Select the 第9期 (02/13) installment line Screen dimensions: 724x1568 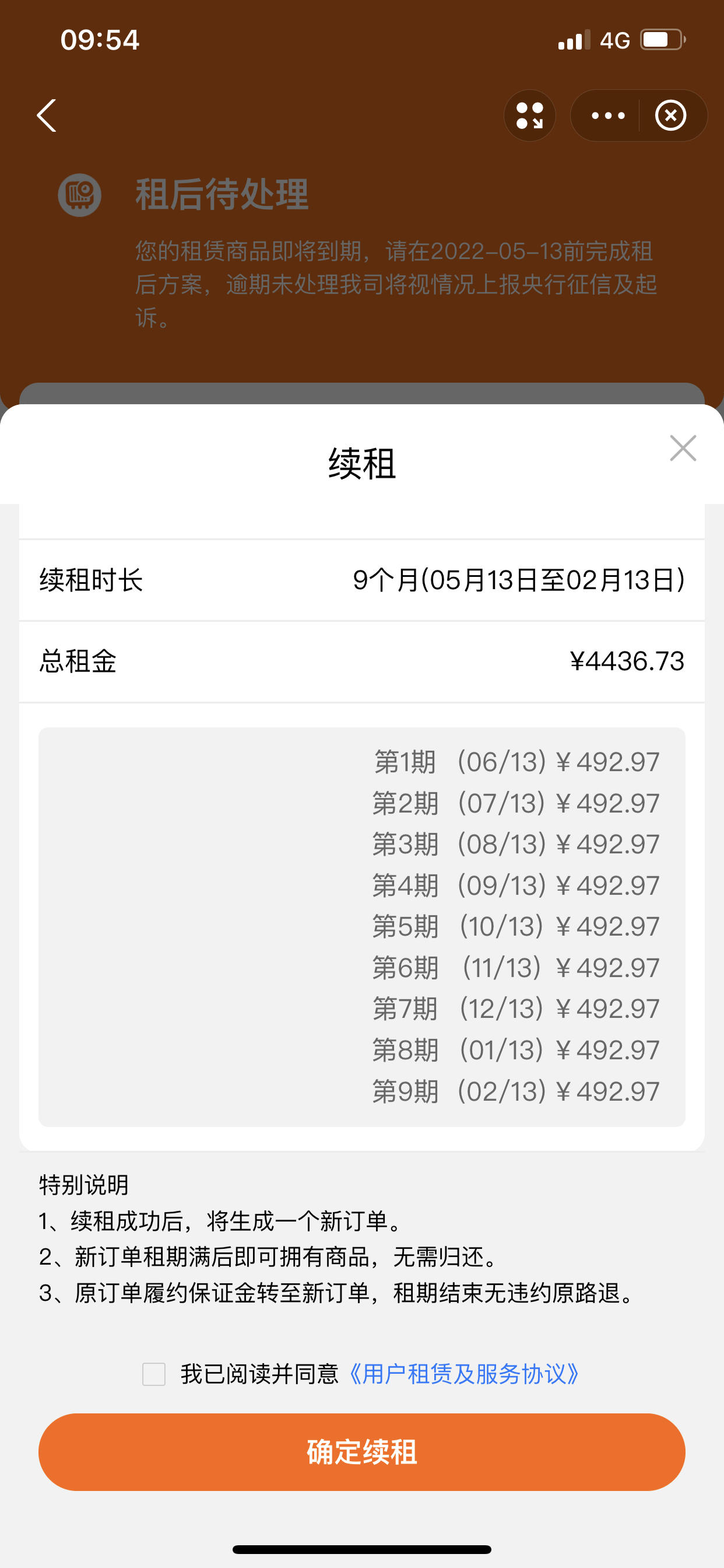[516, 1091]
